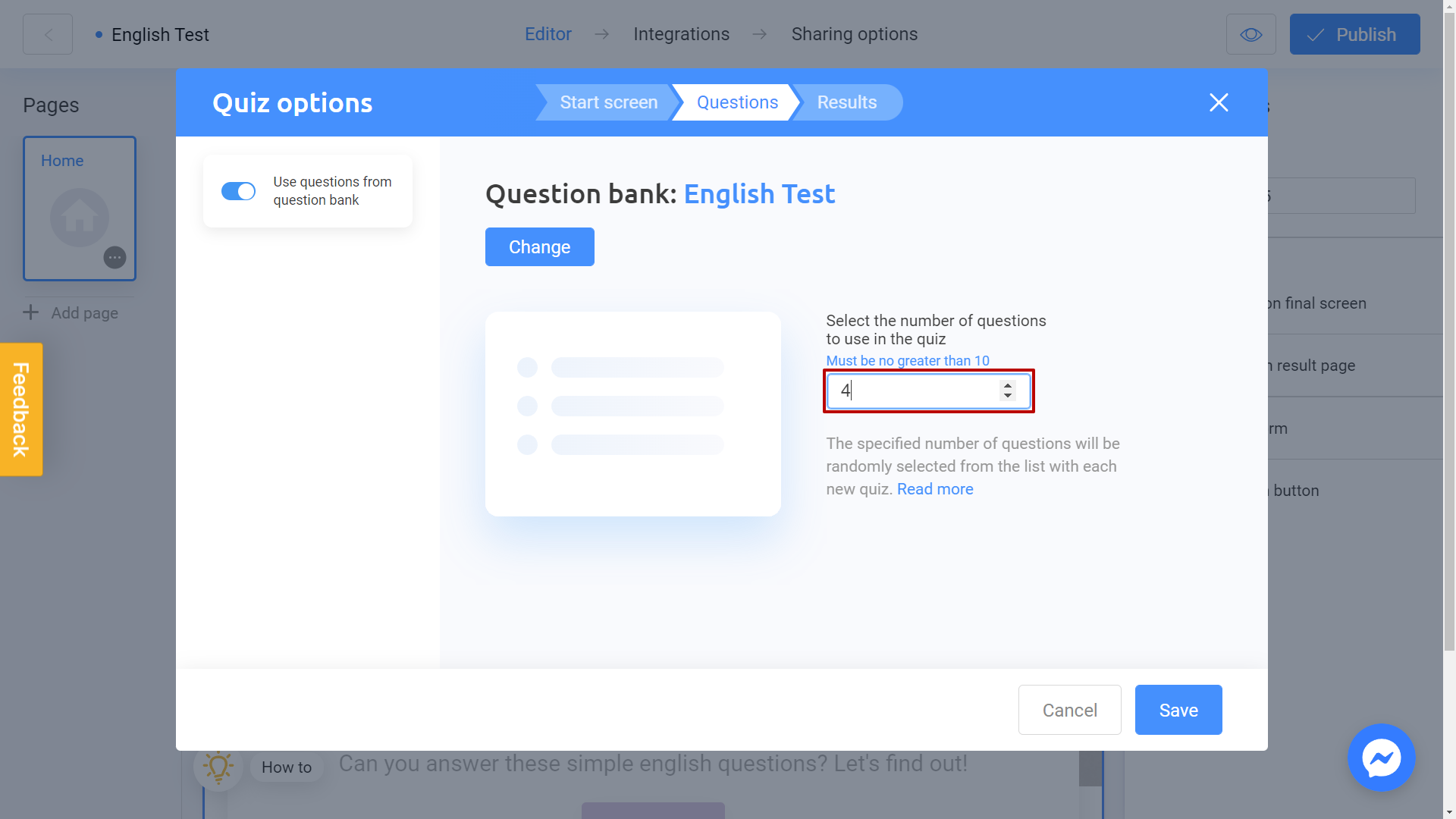
Task: Read more about random question selection
Action: point(936,489)
